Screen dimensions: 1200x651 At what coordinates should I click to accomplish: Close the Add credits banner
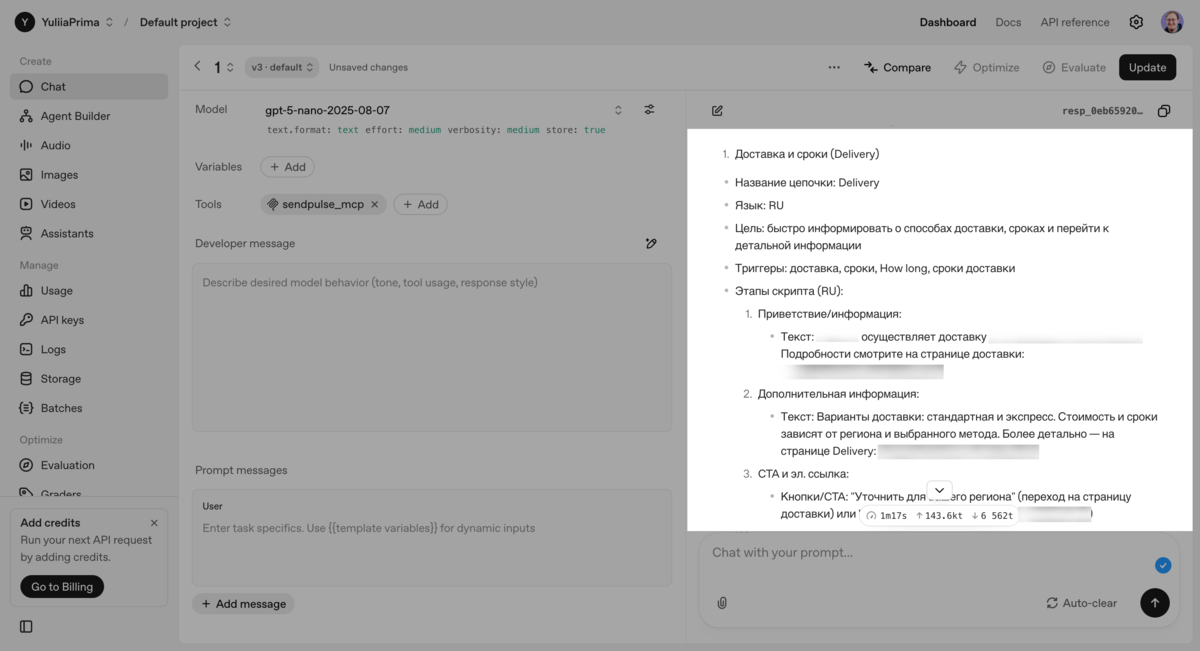click(154, 523)
